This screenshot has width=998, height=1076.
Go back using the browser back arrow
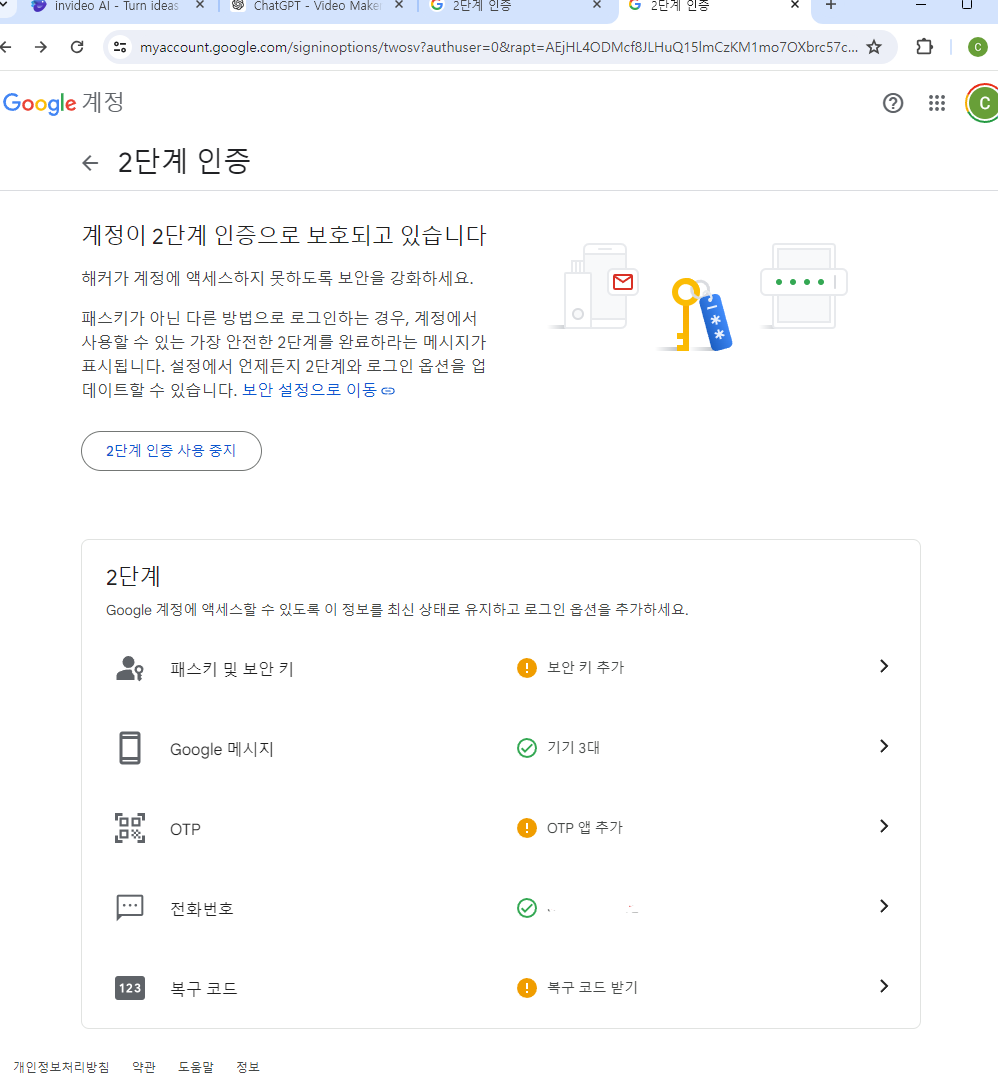pyautogui.click(x=5, y=47)
